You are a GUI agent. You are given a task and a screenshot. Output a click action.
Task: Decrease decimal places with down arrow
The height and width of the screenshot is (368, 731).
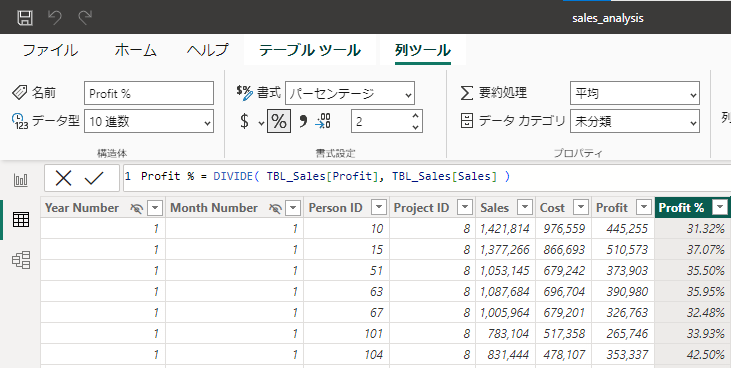click(415, 127)
